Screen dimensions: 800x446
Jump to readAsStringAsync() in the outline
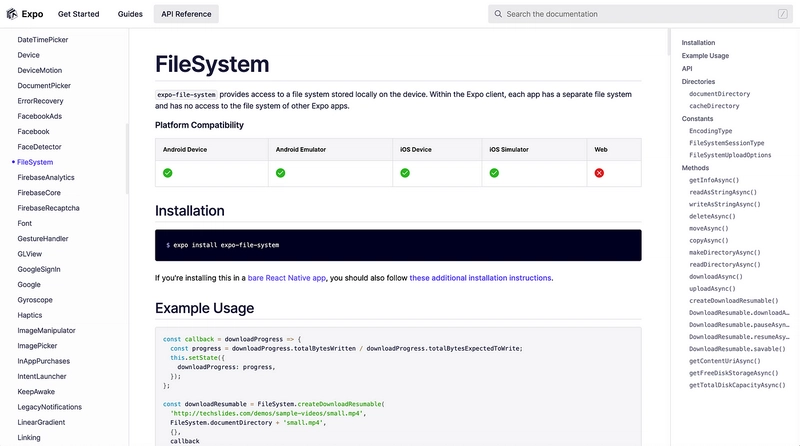[723, 192]
